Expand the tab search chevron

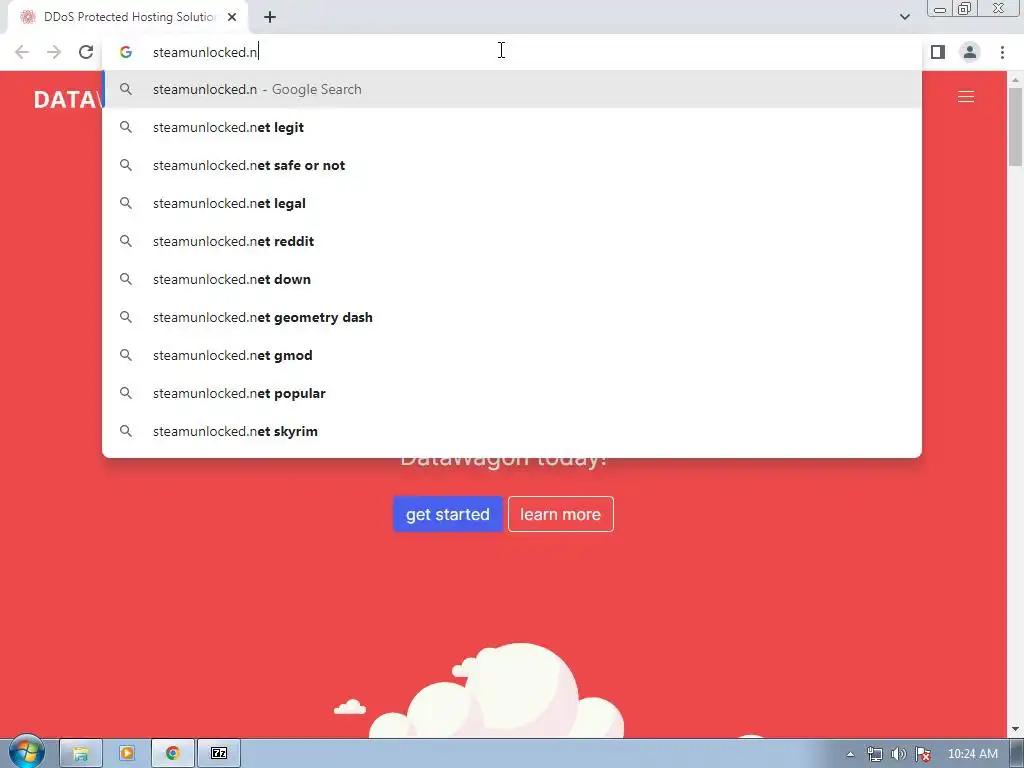point(904,18)
